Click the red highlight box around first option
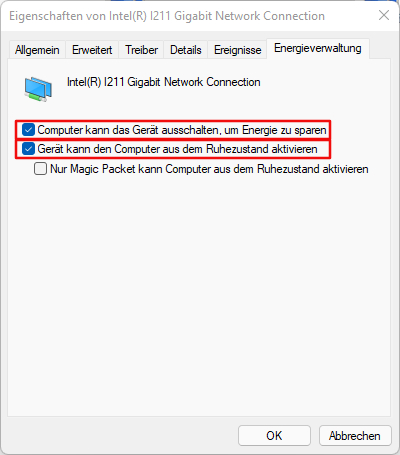Image resolution: width=400 pixels, height=455 pixels. point(173,130)
